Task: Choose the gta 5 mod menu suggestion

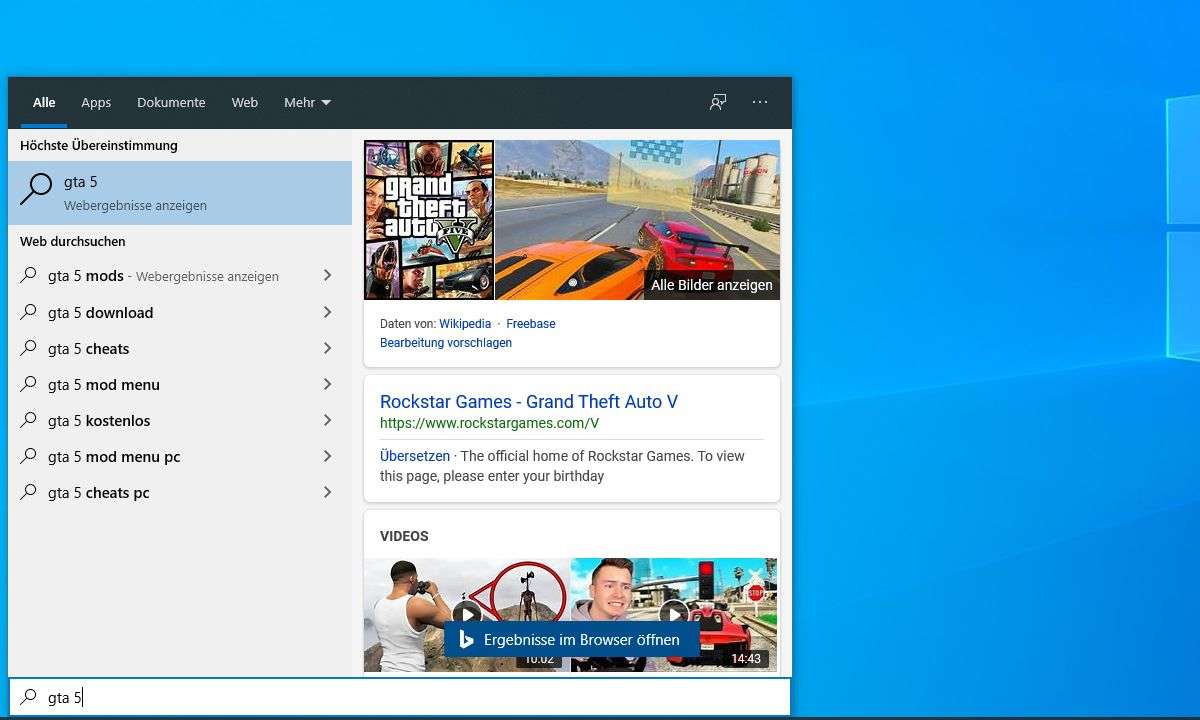Action: coord(180,384)
